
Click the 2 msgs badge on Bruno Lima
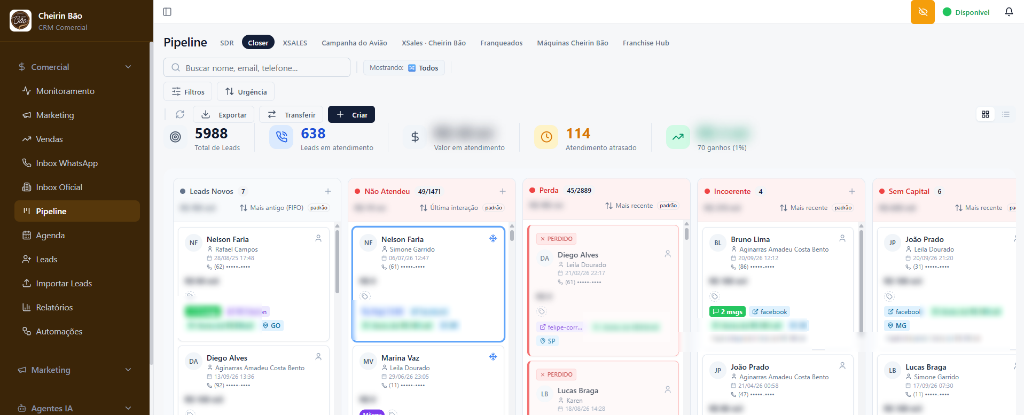click(x=727, y=312)
